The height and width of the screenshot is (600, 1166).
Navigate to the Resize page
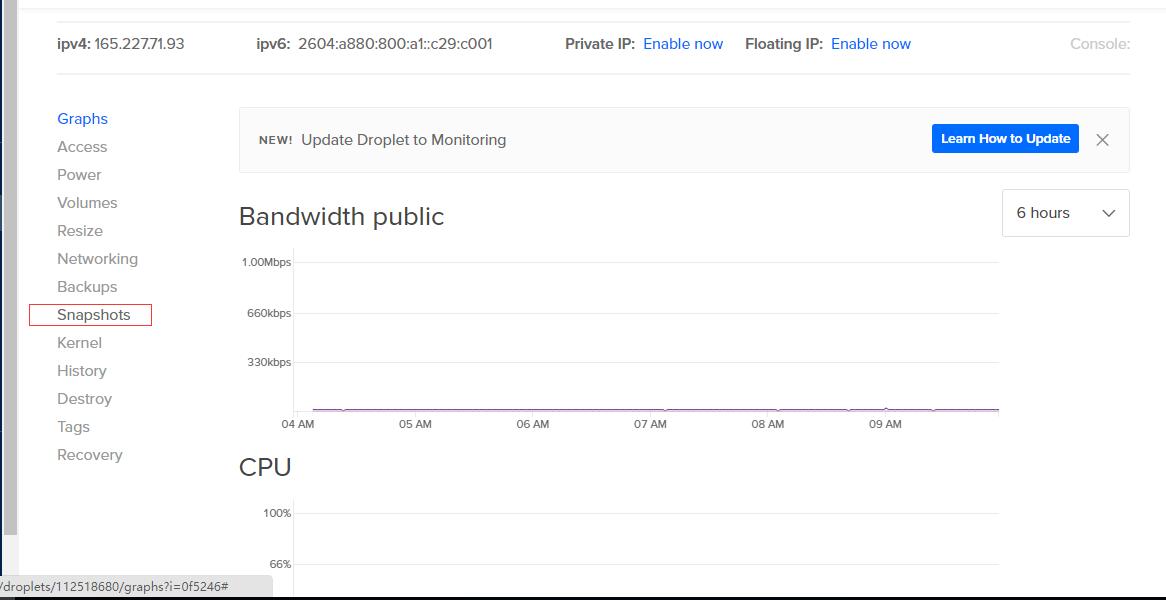(x=80, y=231)
